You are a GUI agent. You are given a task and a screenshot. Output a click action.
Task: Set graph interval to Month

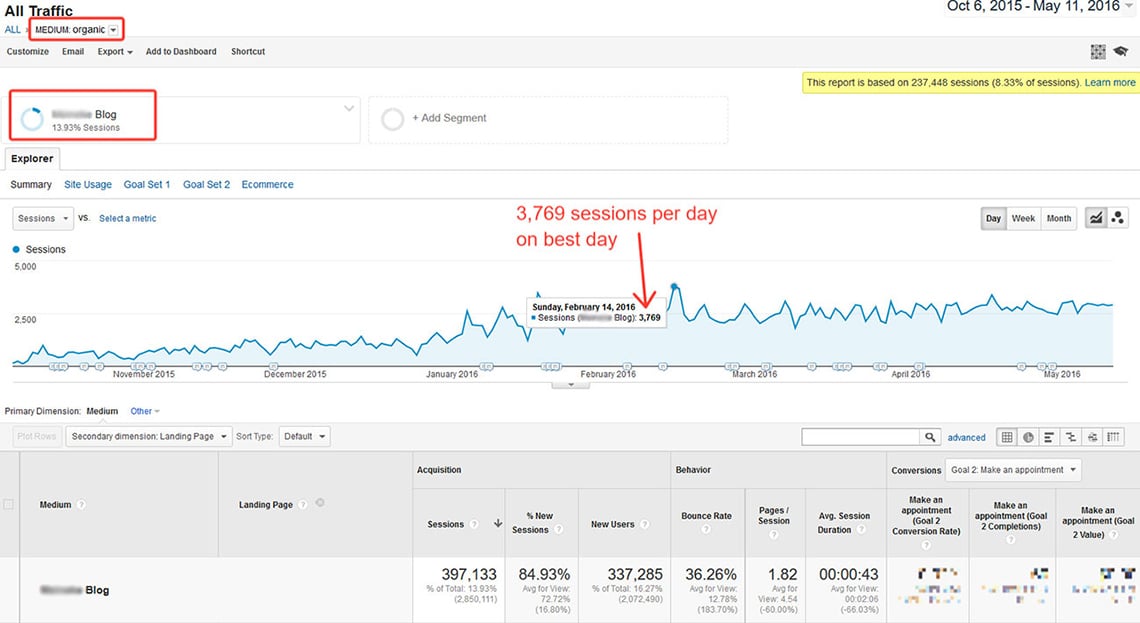(x=1059, y=218)
